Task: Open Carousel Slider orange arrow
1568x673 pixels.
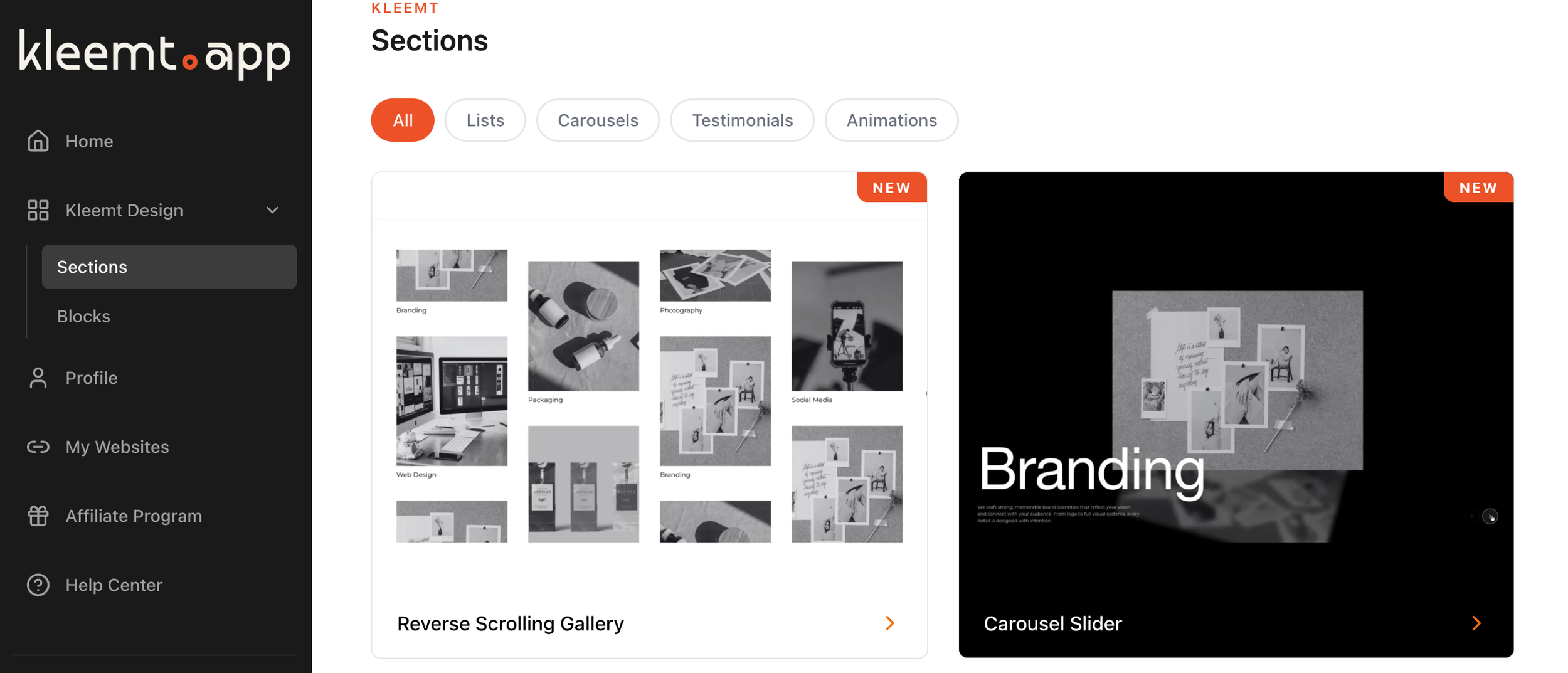Action: (1476, 623)
